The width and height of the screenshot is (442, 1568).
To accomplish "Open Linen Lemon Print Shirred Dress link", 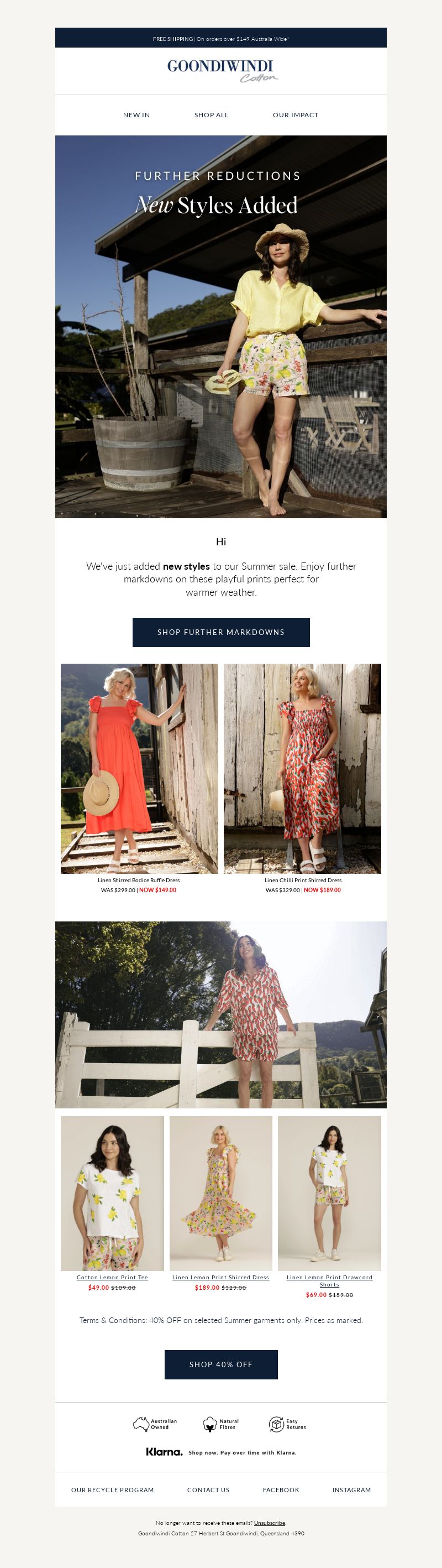I will tap(220, 1277).
